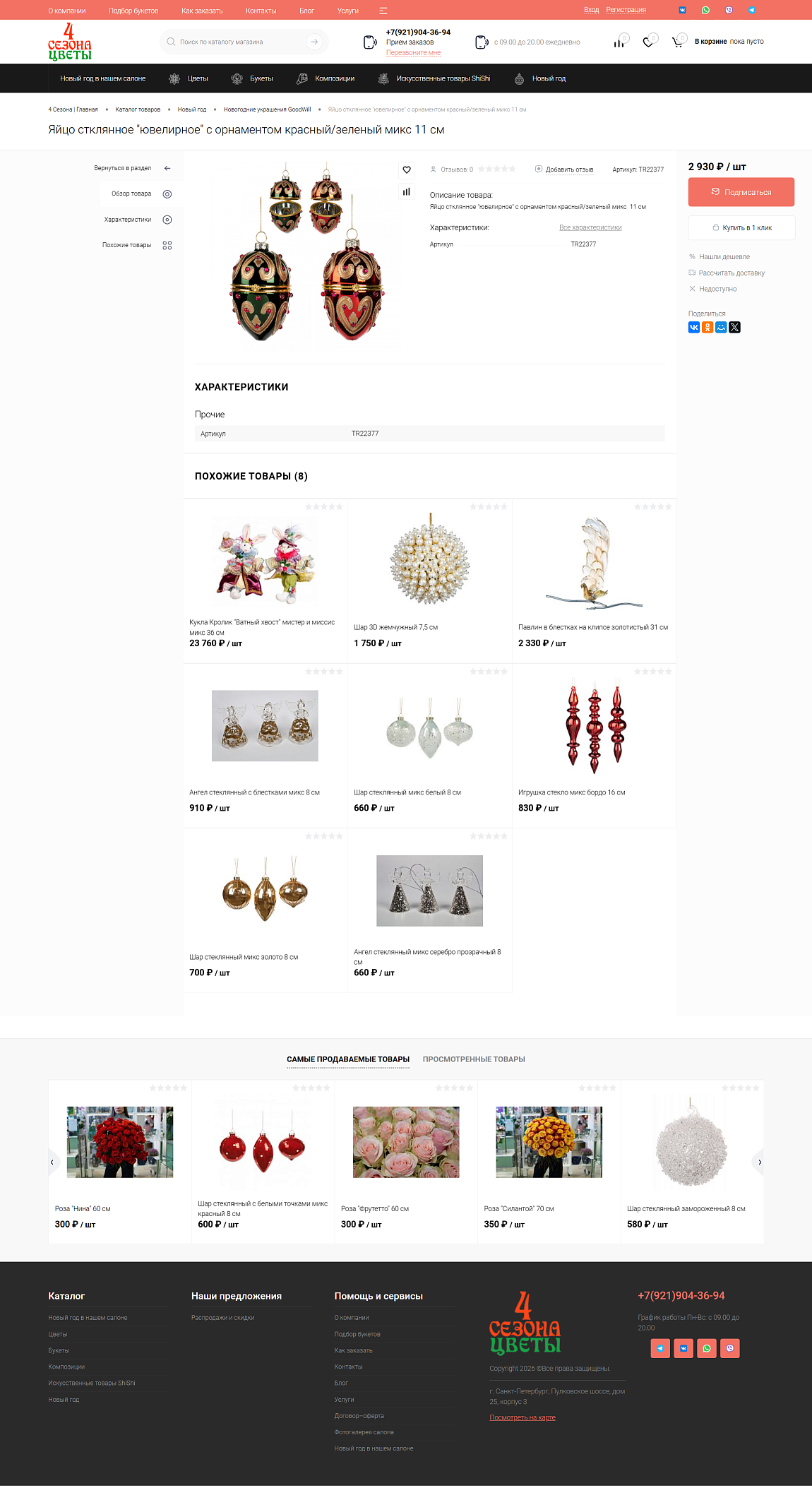
Task: Go back with 'Вернуться в раздел' arrow
Action: pos(167,168)
